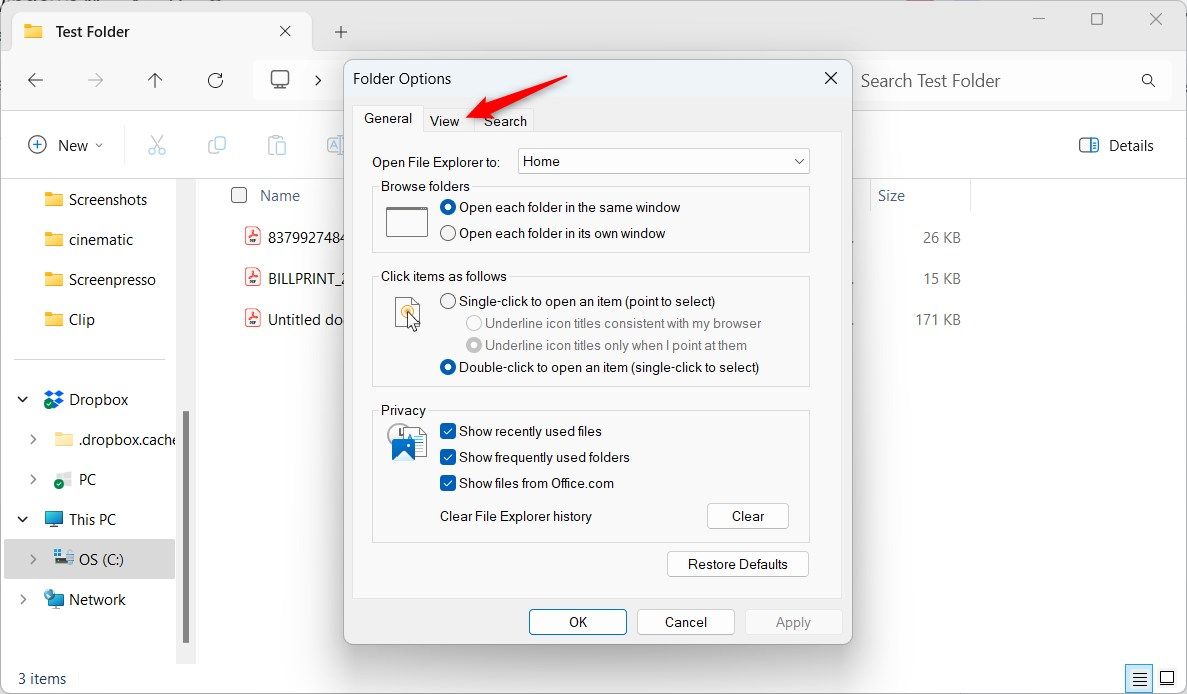The image size is (1187, 694).
Task: Switch to details list view icon
Action: (x=1140, y=679)
